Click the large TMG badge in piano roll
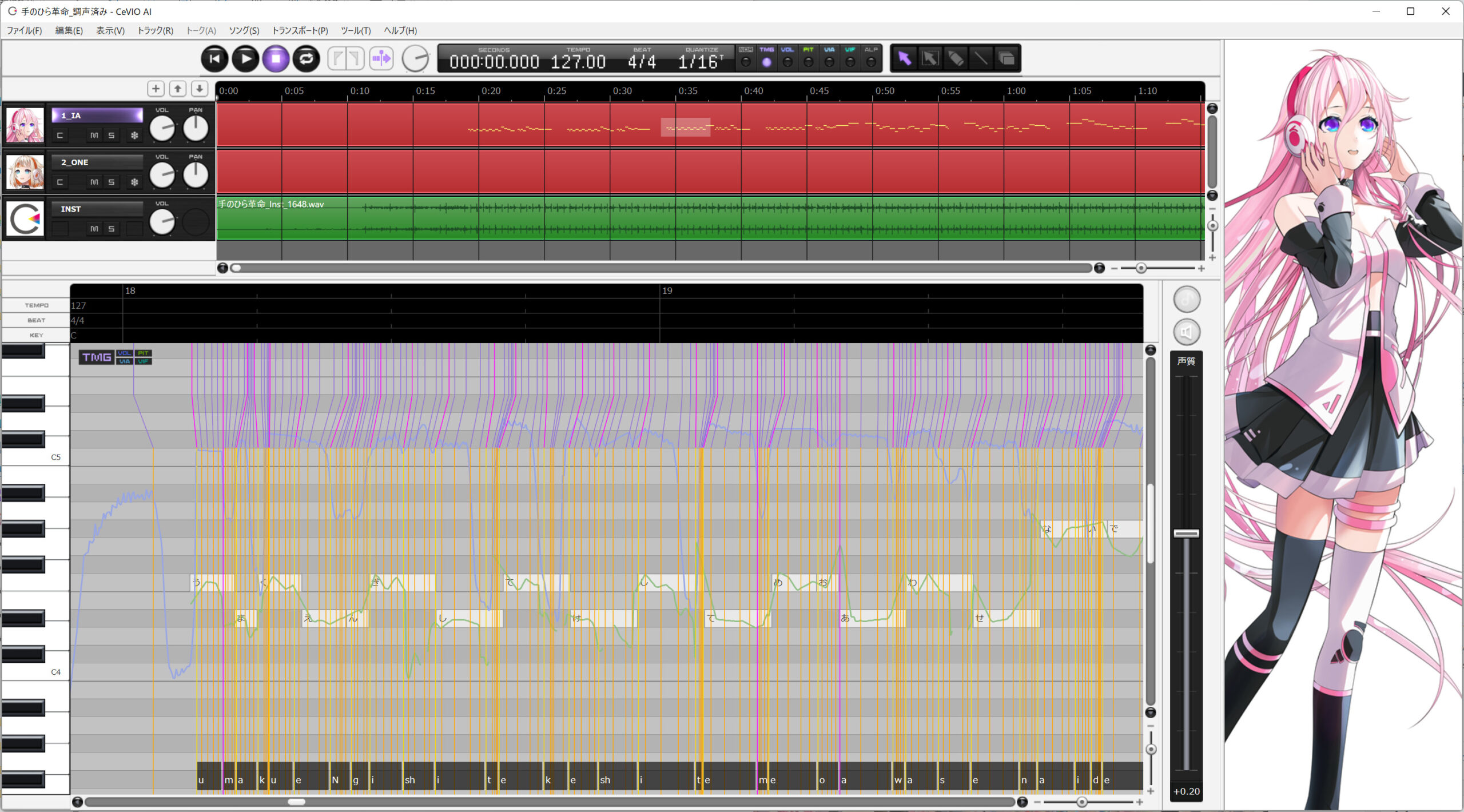This screenshot has width=1464, height=812. tap(96, 357)
